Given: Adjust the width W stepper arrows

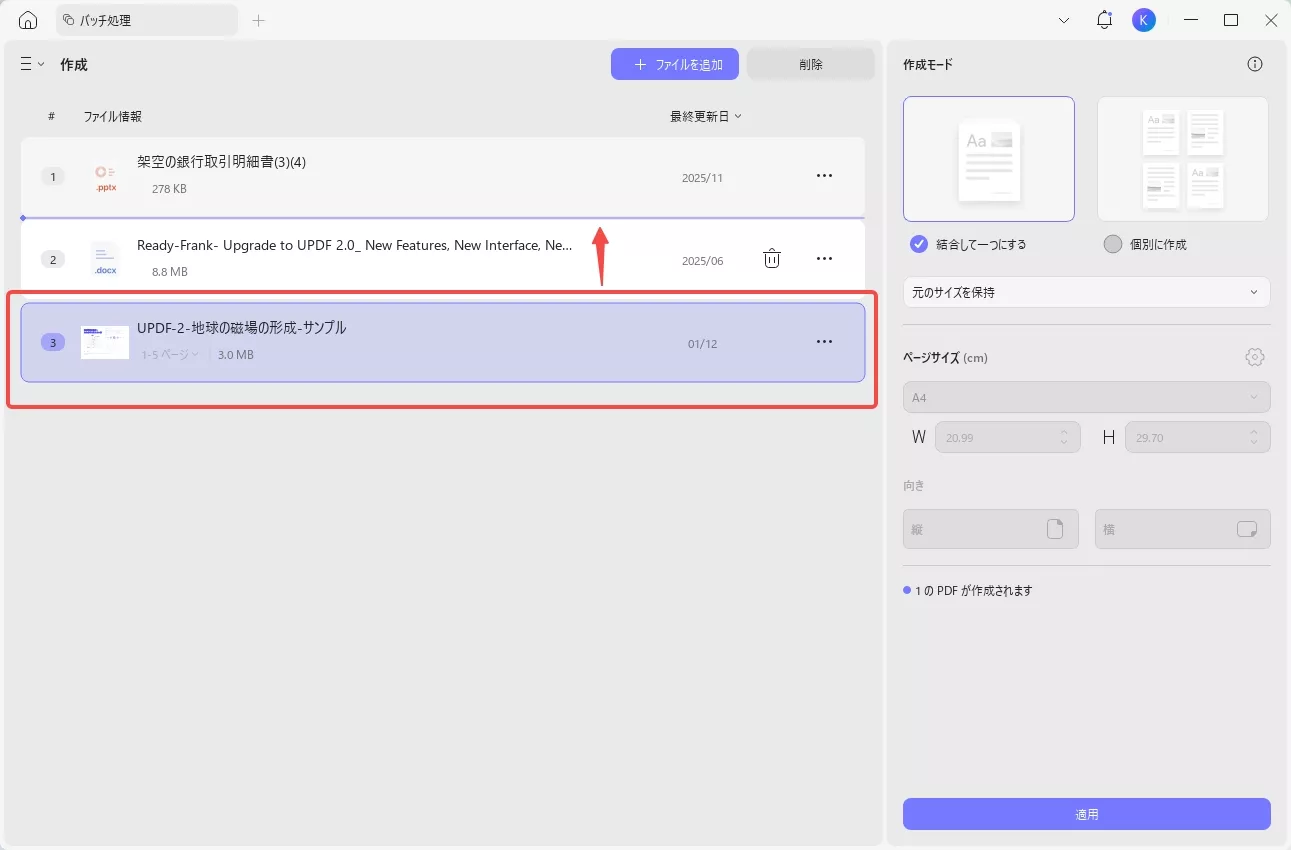Looking at the screenshot, I should click(1064, 437).
